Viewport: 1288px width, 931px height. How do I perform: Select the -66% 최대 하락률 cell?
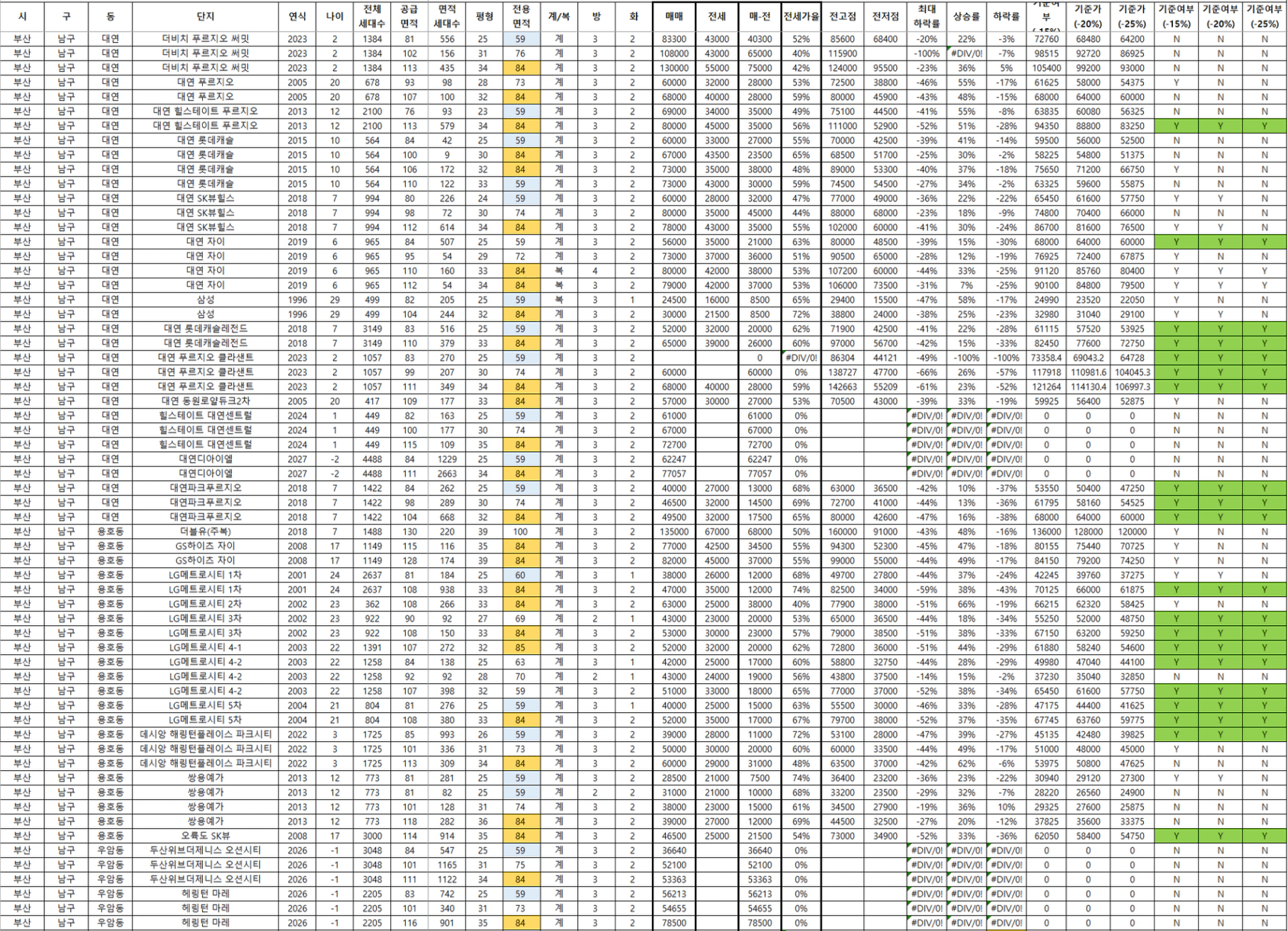coord(927,372)
